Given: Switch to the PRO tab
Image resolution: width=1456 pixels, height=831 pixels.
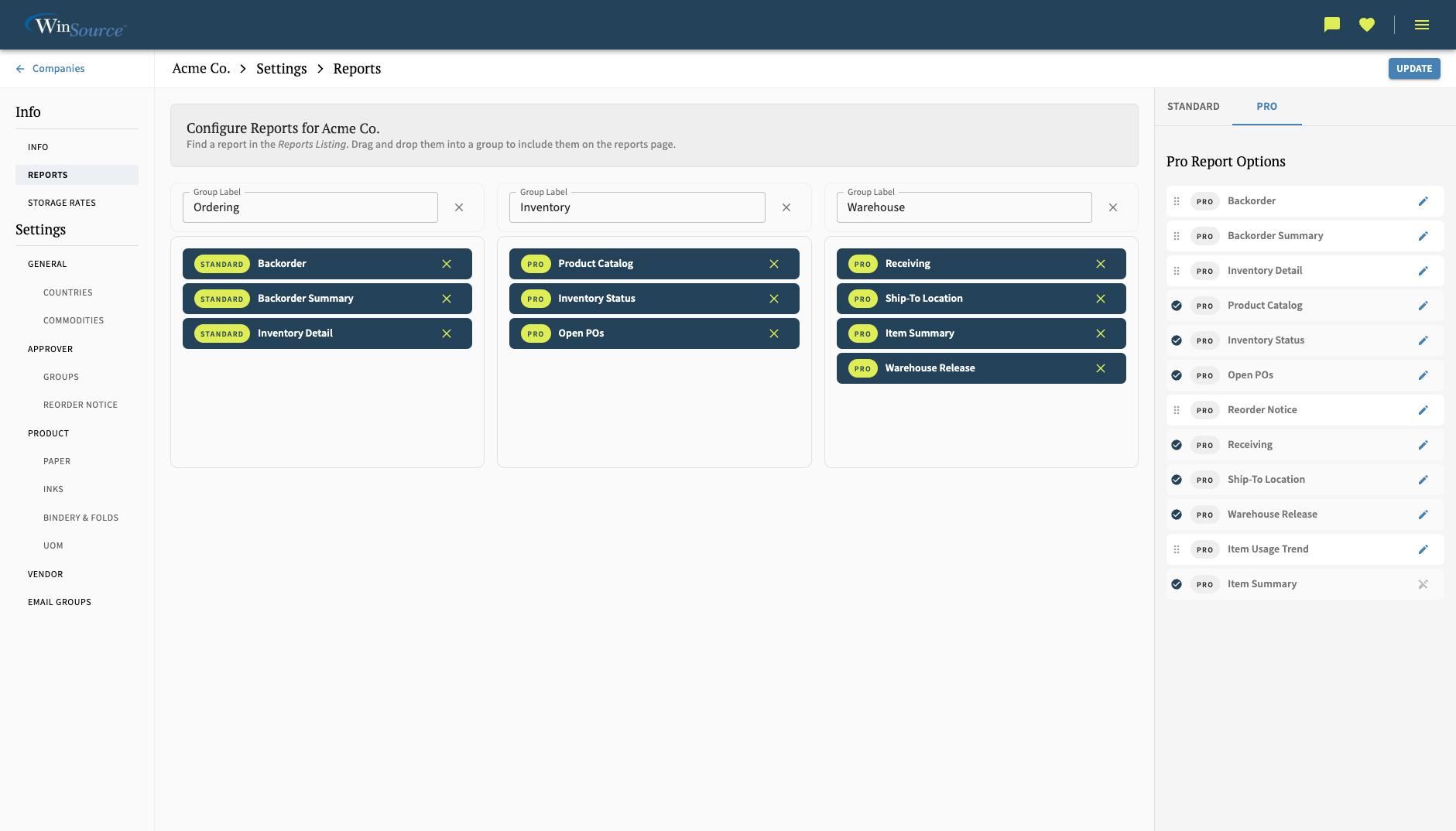Looking at the screenshot, I should (x=1267, y=106).
